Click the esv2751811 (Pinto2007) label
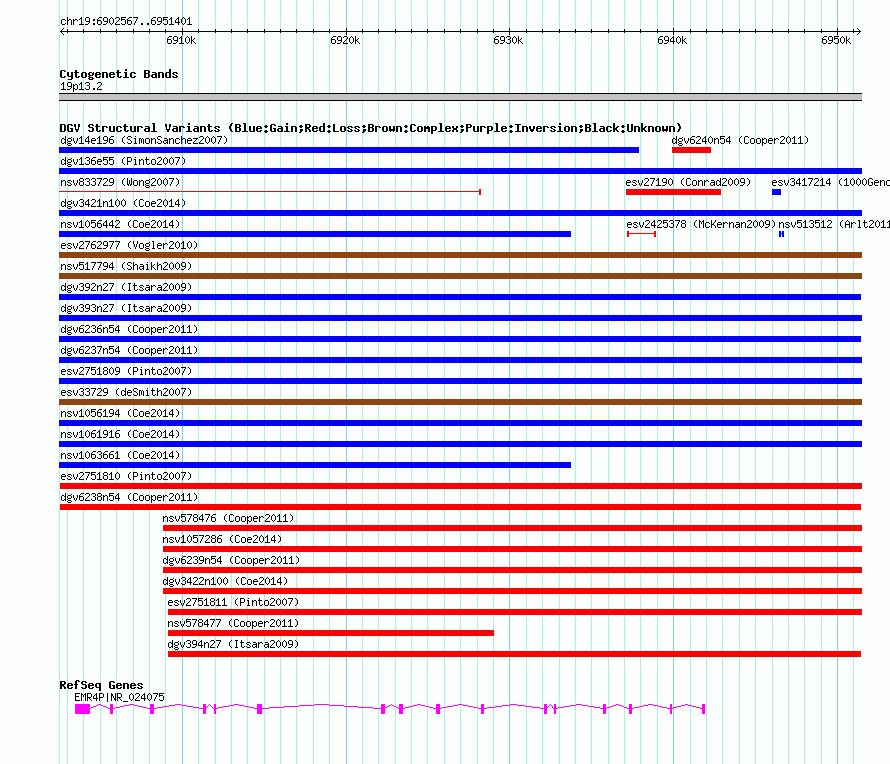Screen dimensions: 890x764 (x=233, y=602)
